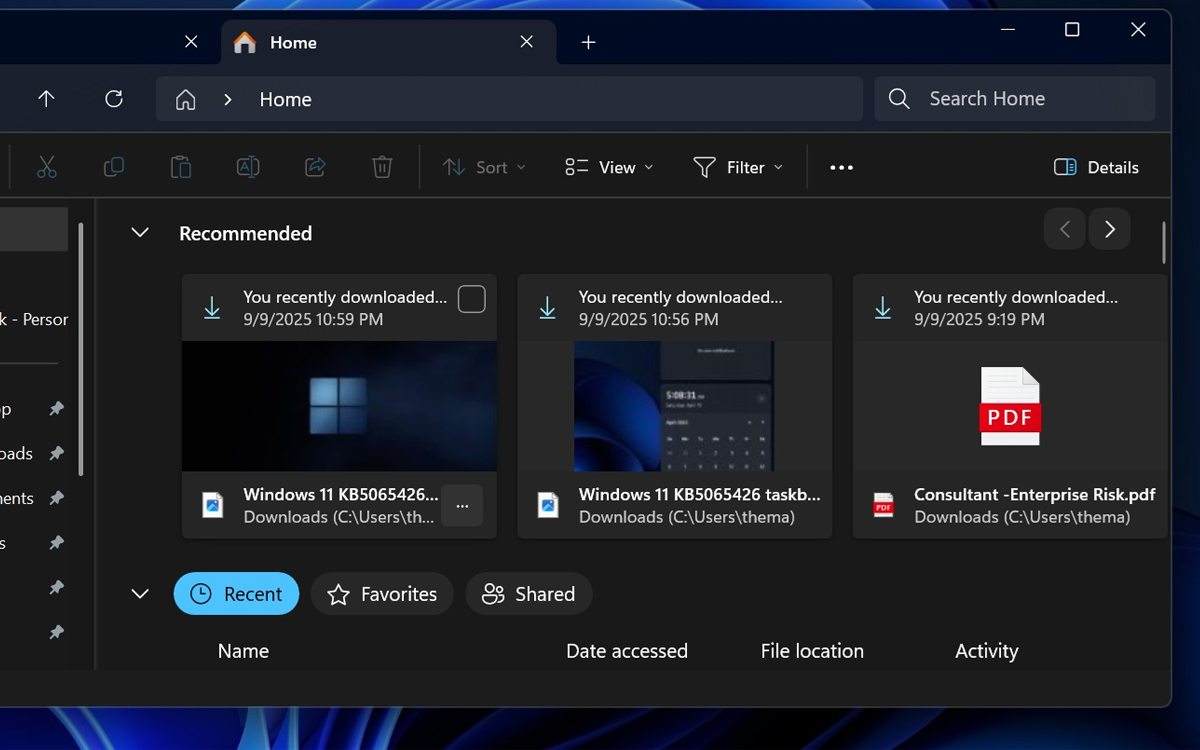Select the Shared tab
Viewport: 1200px width, 750px height.
coord(528,594)
